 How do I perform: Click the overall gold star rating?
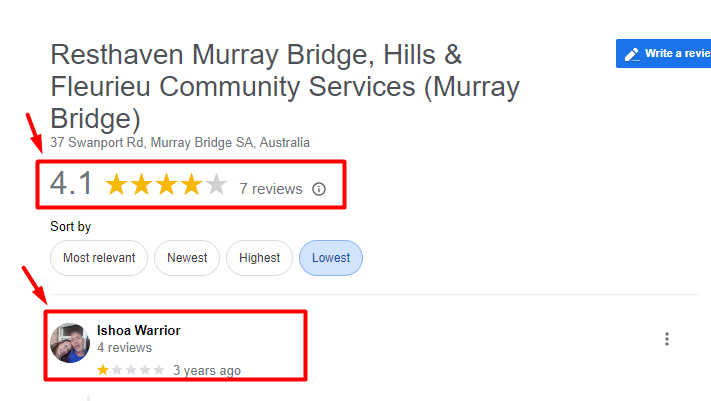pyautogui.click(x=166, y=184)
